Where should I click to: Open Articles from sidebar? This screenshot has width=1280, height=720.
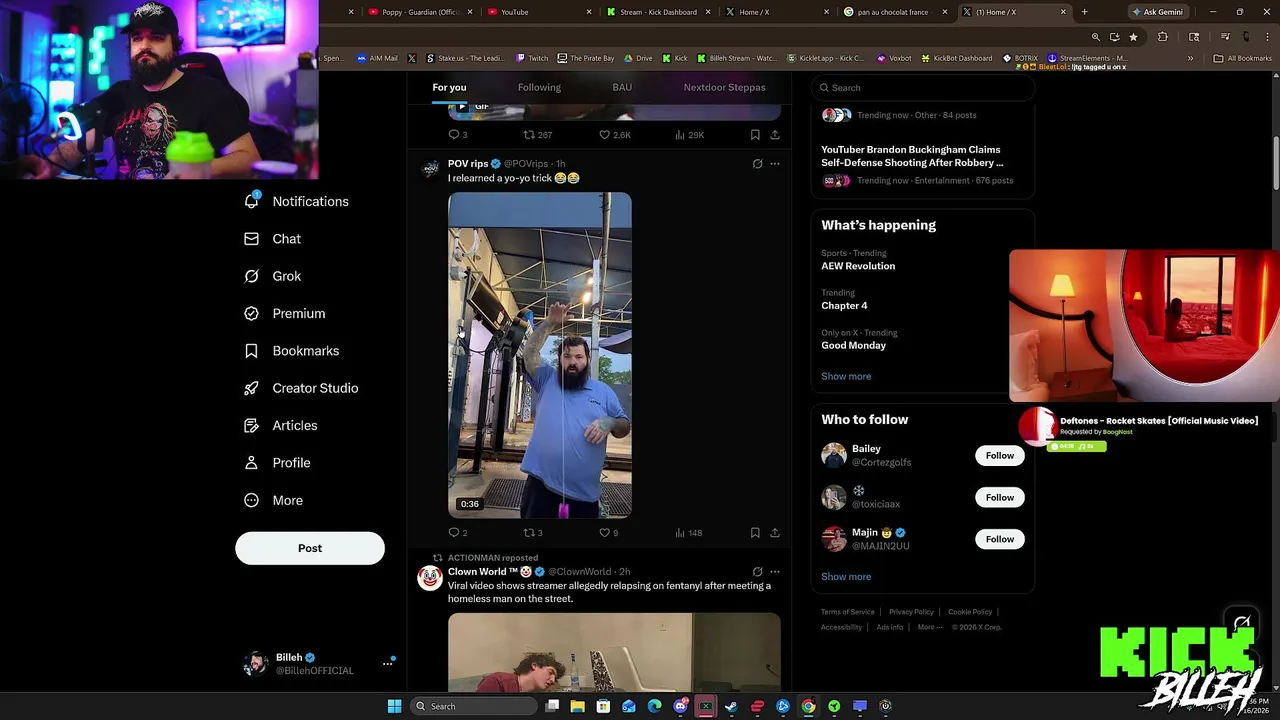[281, 425]
